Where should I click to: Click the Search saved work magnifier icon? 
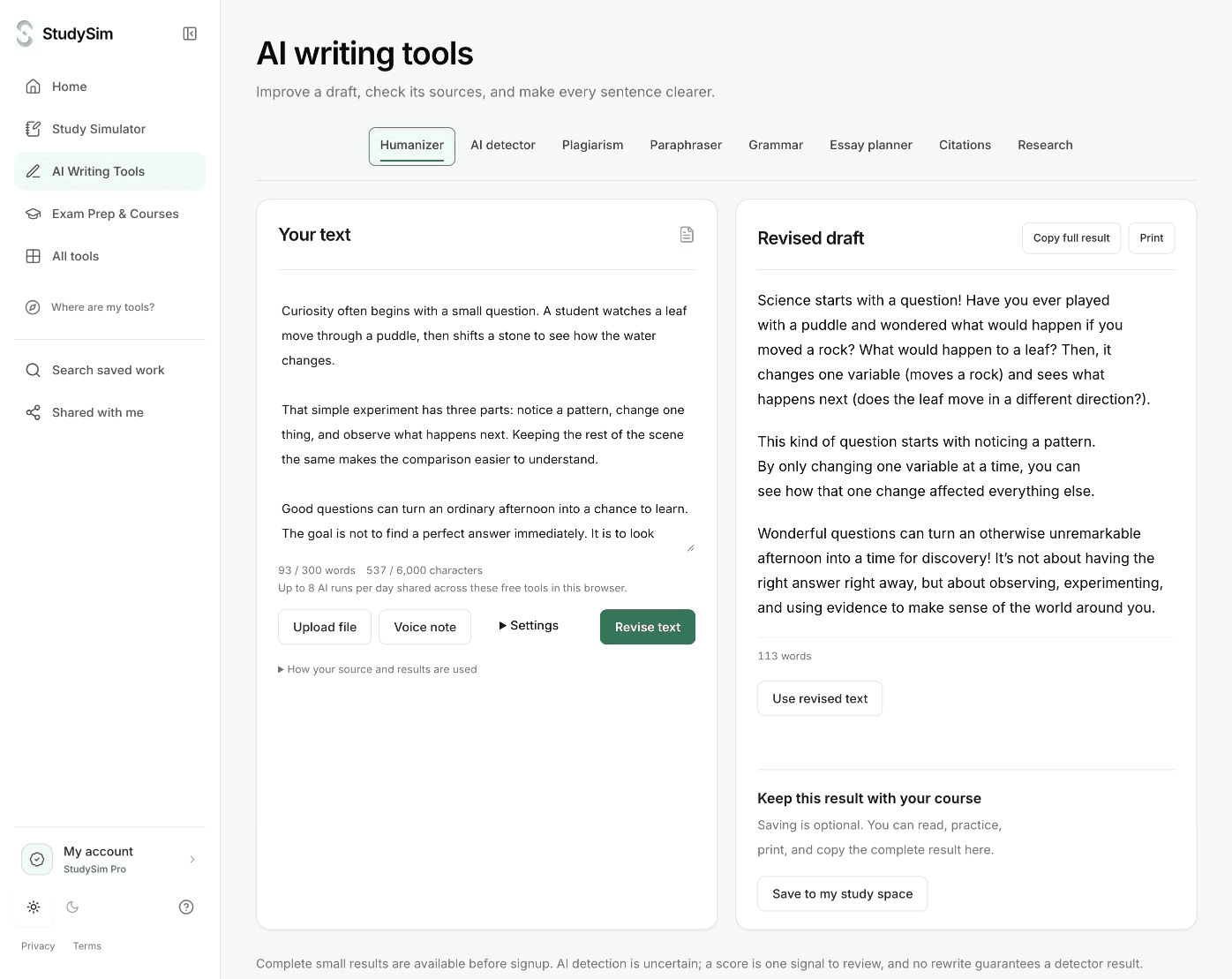coord(34,370)
